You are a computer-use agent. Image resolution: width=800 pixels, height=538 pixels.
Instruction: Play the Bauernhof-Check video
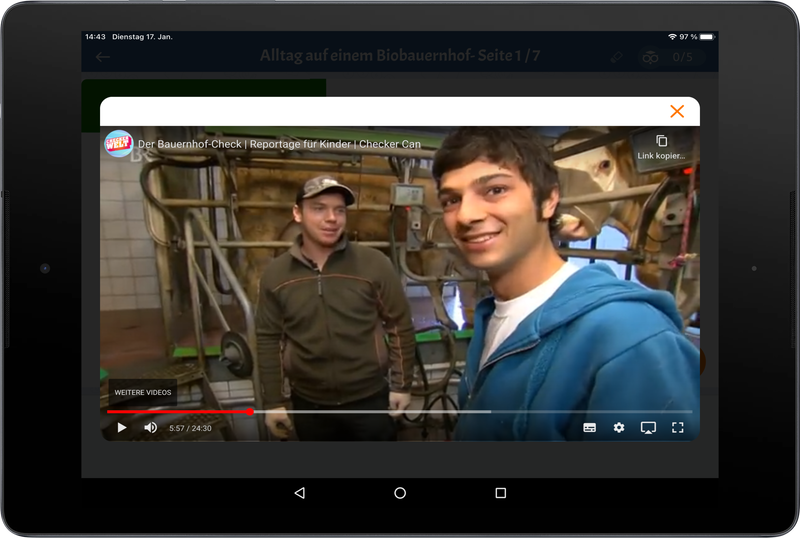pyautogui.click(x=122, y=428)
